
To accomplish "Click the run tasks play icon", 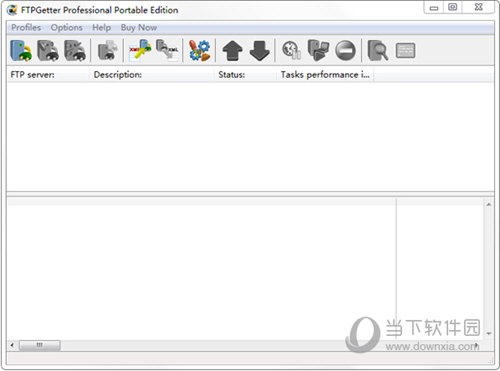I will pyautogui.click(x=318, y=51).
